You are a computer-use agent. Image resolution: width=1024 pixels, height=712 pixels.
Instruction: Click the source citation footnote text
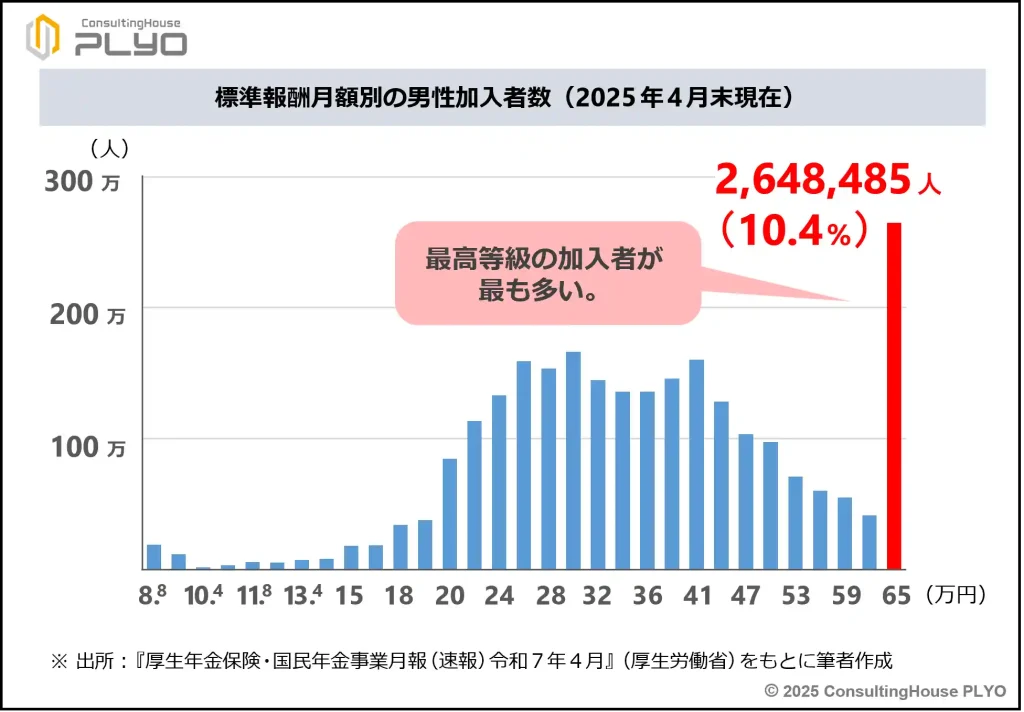click(x=470, y=660)
